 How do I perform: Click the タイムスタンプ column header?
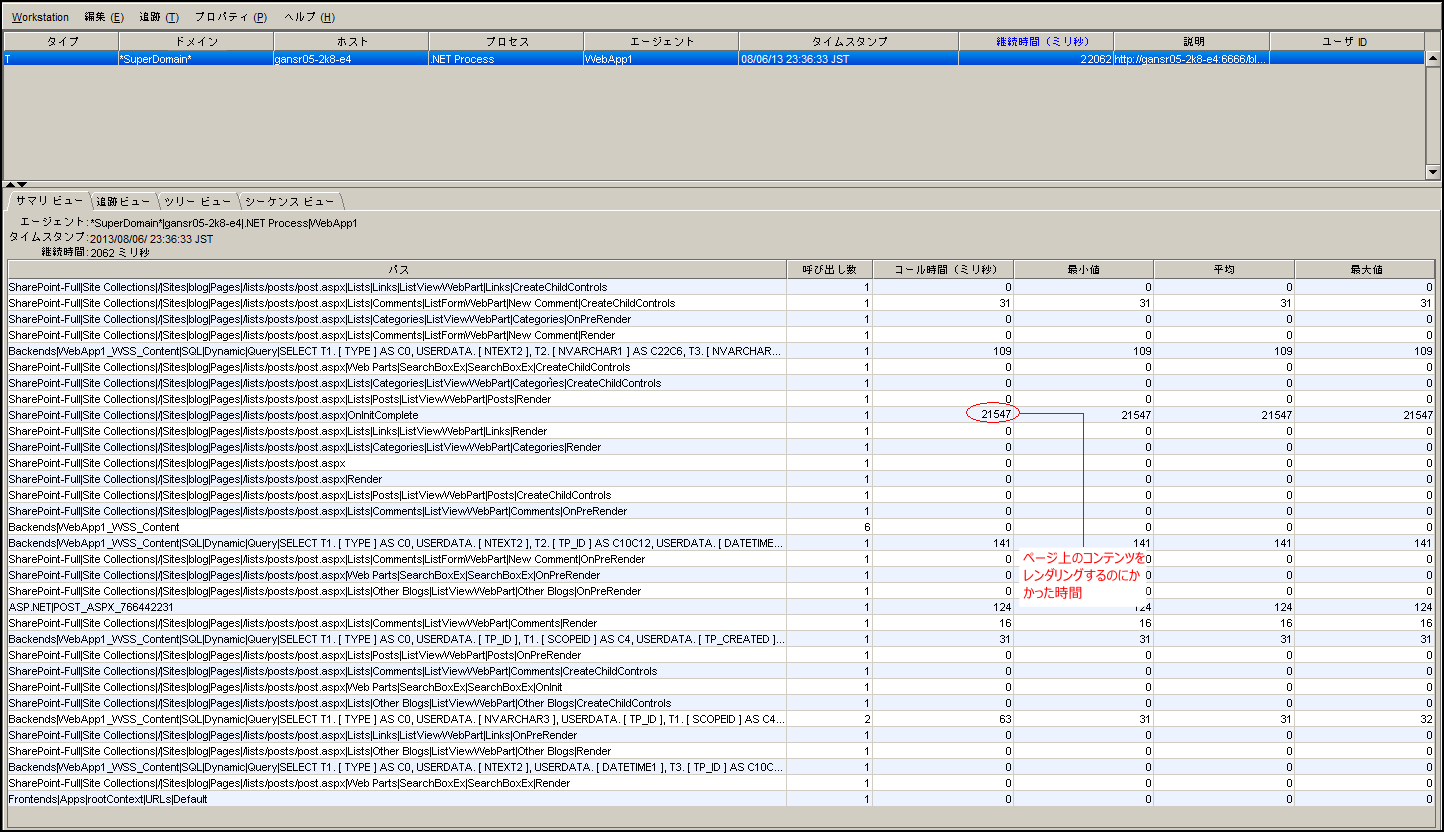[848, 42]
